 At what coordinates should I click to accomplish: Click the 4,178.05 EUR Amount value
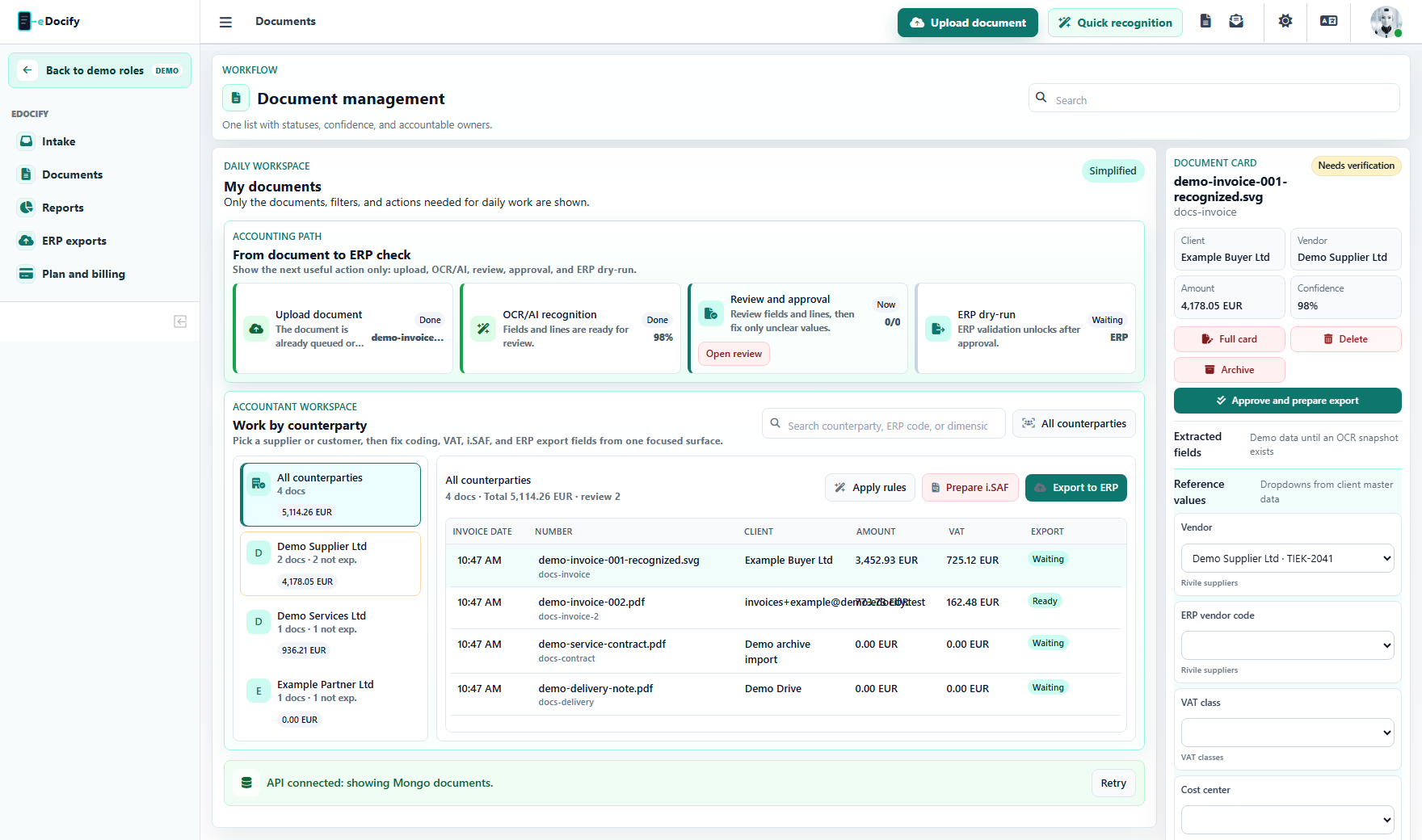click(1212, 306)
